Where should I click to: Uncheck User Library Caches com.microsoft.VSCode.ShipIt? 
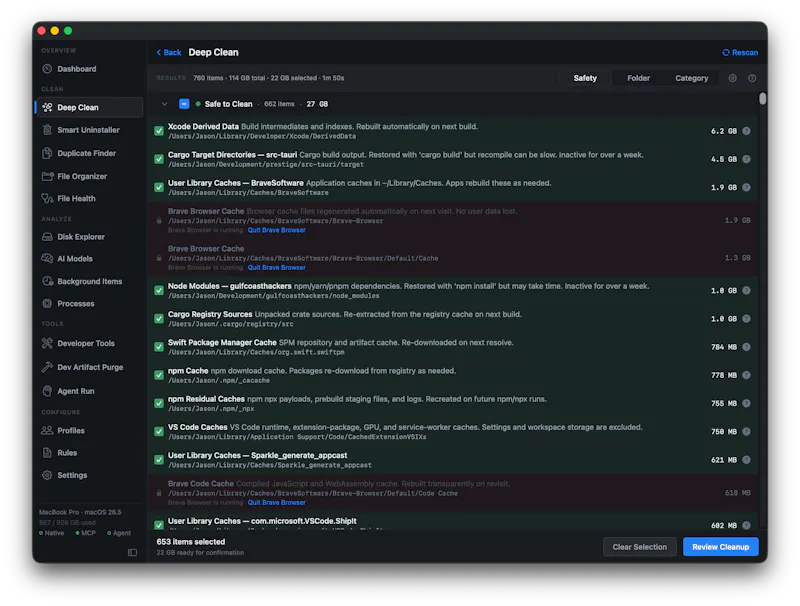click(159, 525)
